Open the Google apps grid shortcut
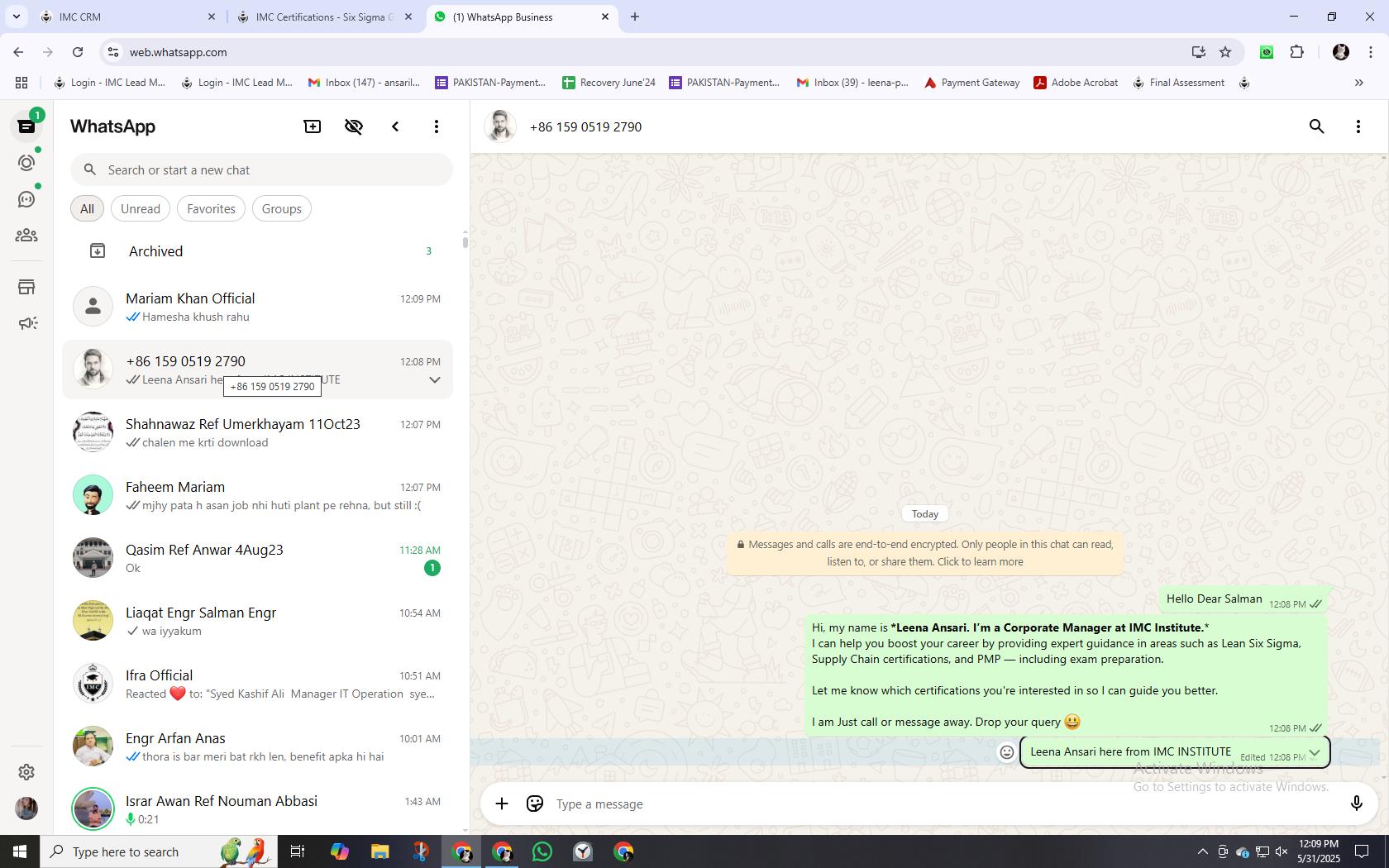This screenshot has height=868, width=1389. (x=21, y=83)
